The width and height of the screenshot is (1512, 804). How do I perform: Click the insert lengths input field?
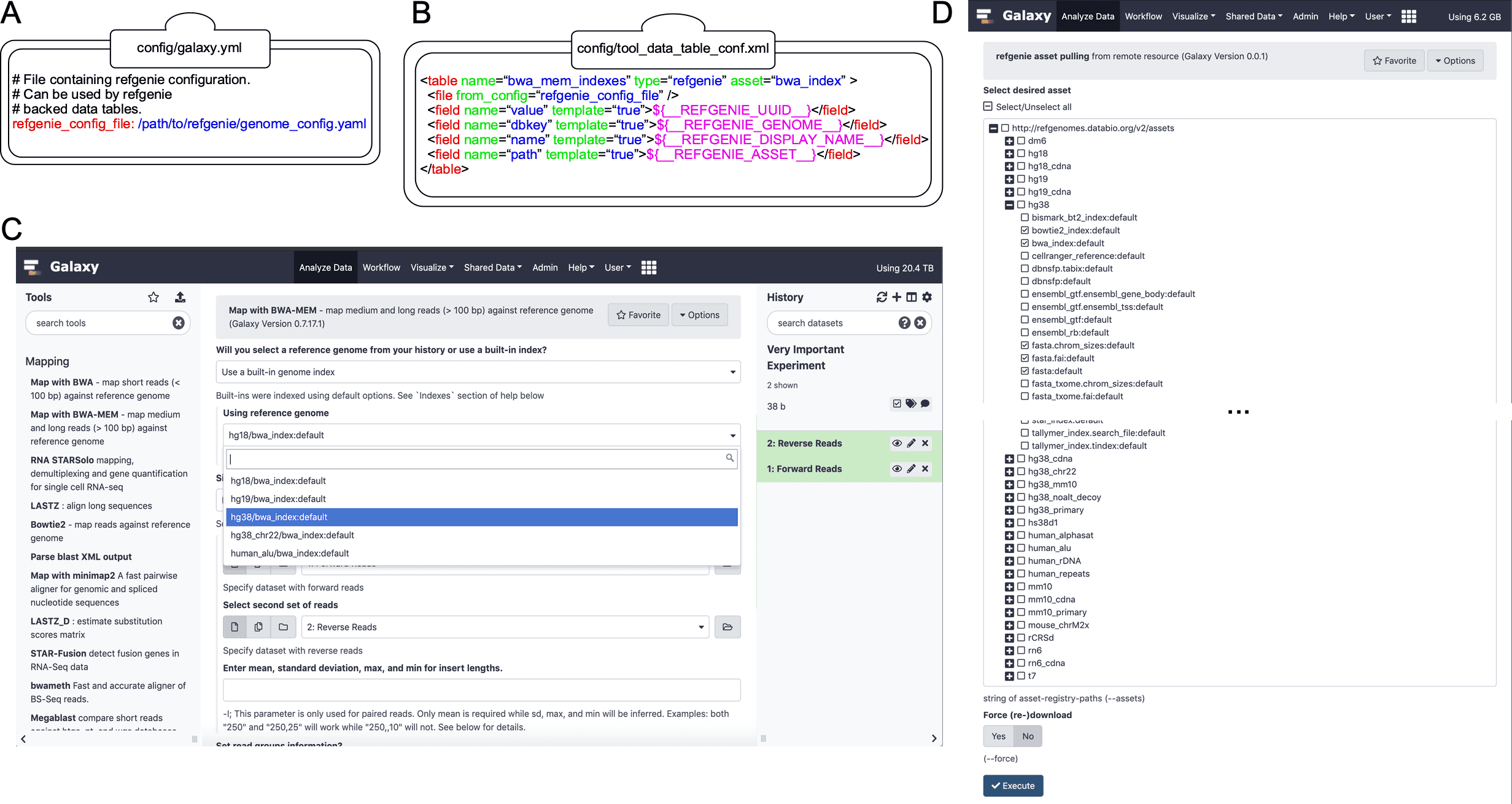pyautogui.click(x=482, y=690)
